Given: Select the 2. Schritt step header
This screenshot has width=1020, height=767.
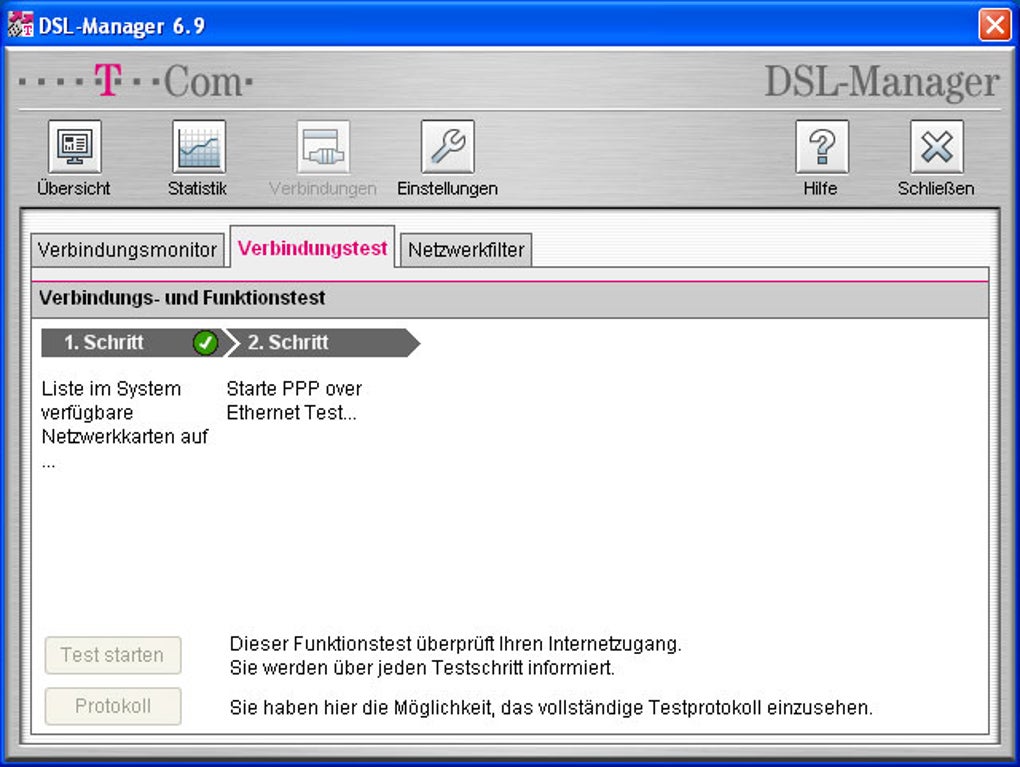Looking at the screenshot, I should click(322, 342).
